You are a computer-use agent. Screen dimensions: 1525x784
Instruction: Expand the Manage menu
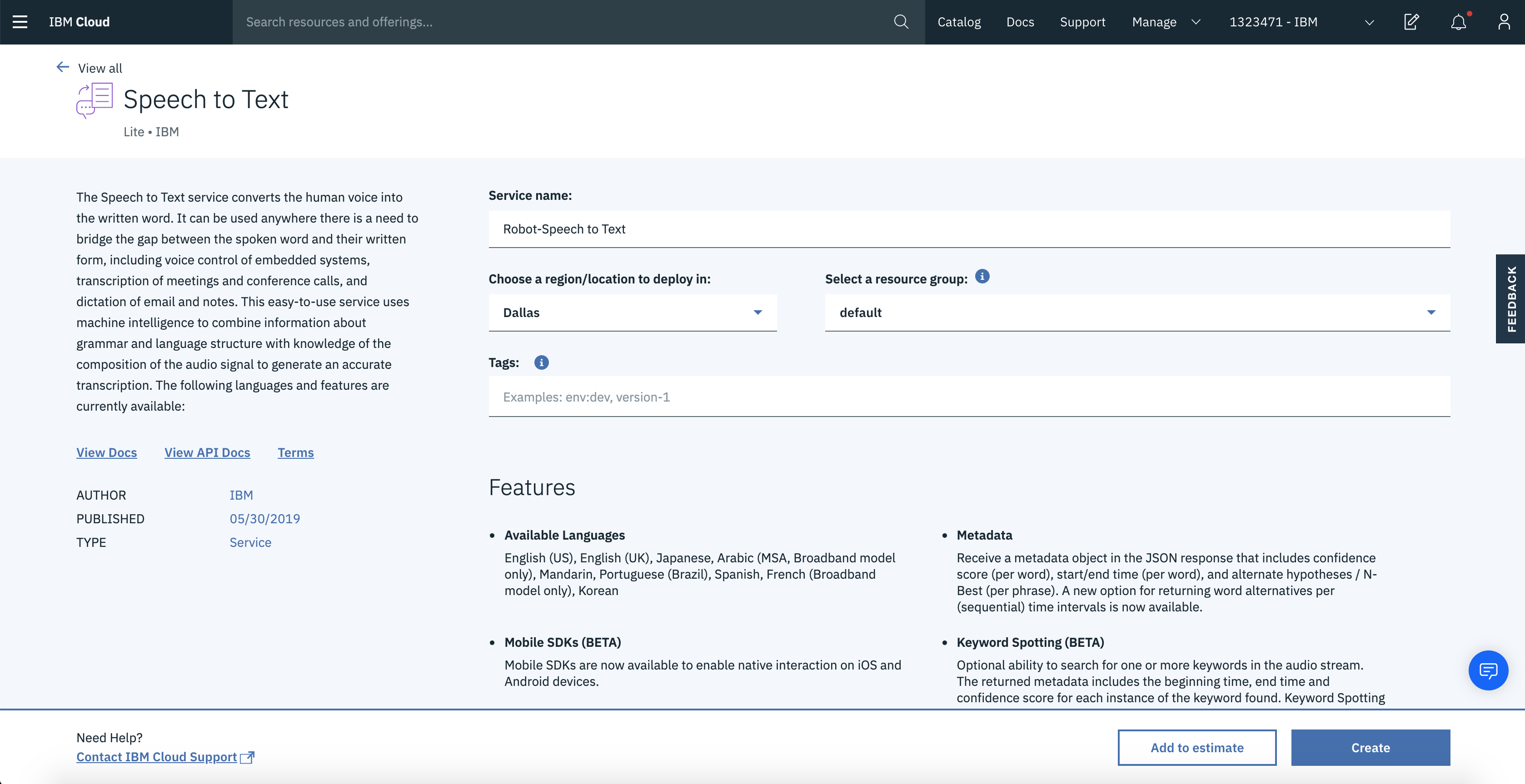pos(1166,22)
